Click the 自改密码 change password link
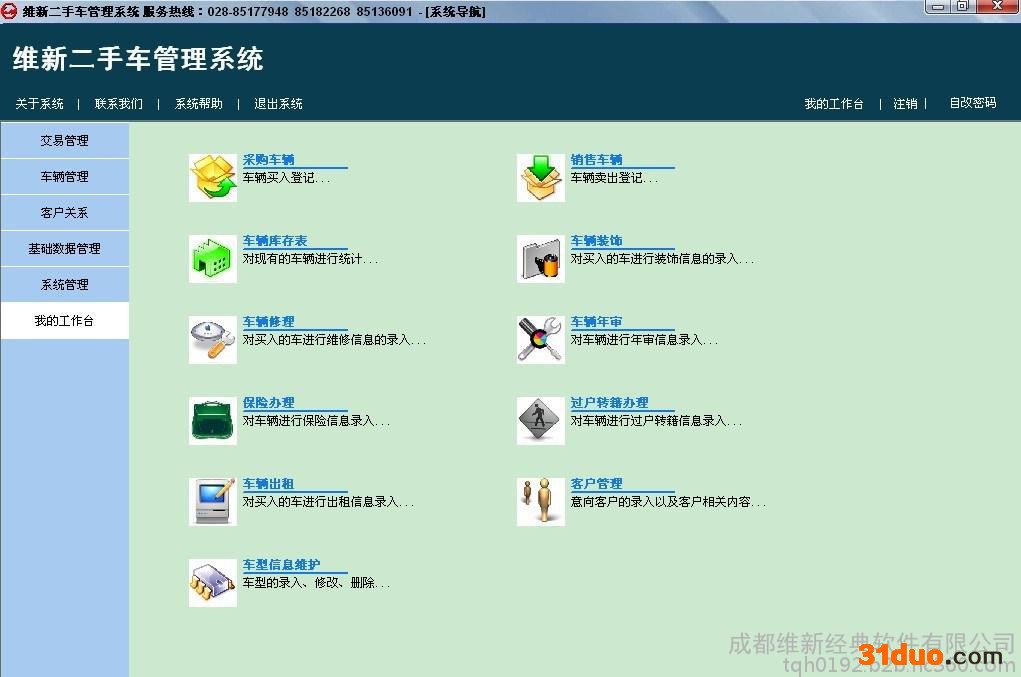1021x677 pixels. tap(972, 103)
